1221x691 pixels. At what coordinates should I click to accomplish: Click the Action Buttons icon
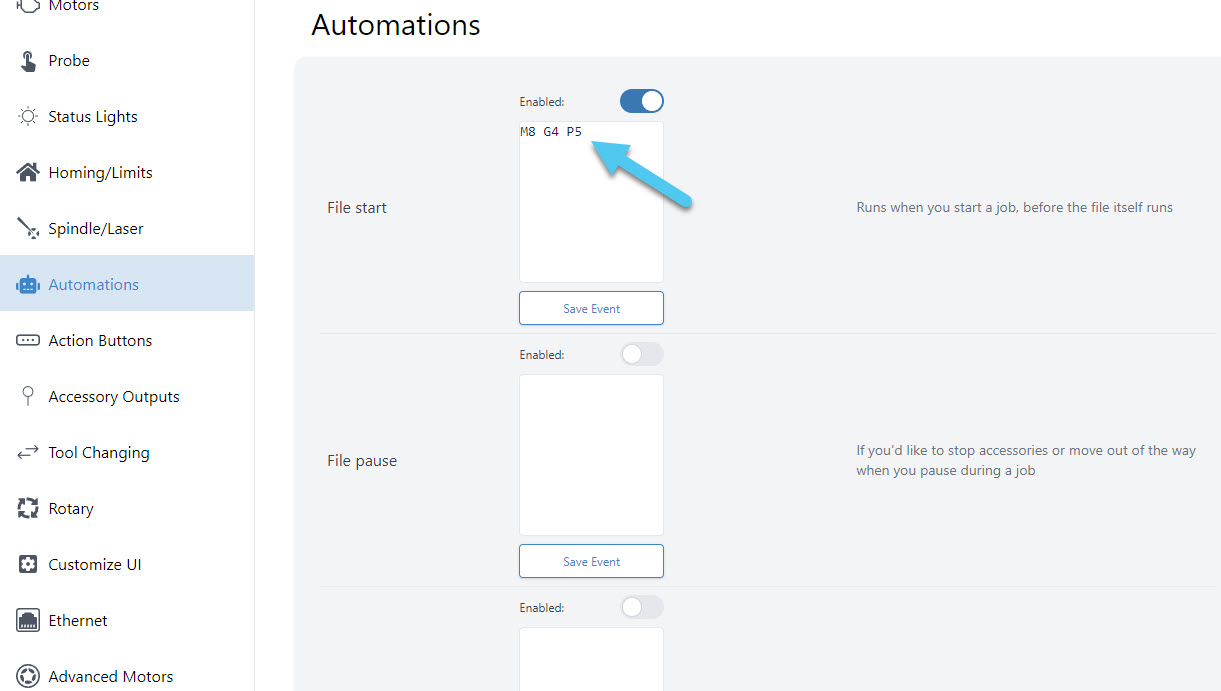(x=28, y=341)
